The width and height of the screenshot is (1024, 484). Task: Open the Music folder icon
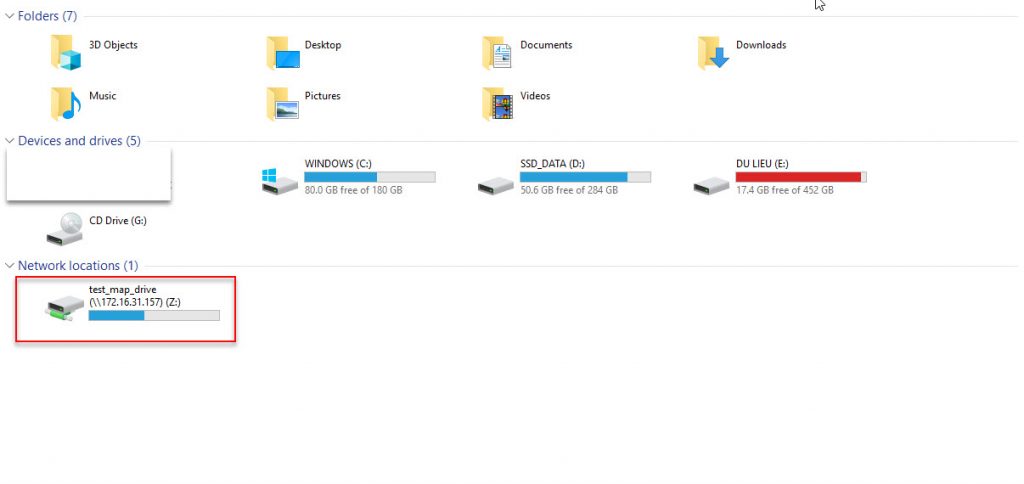point(65,104)
